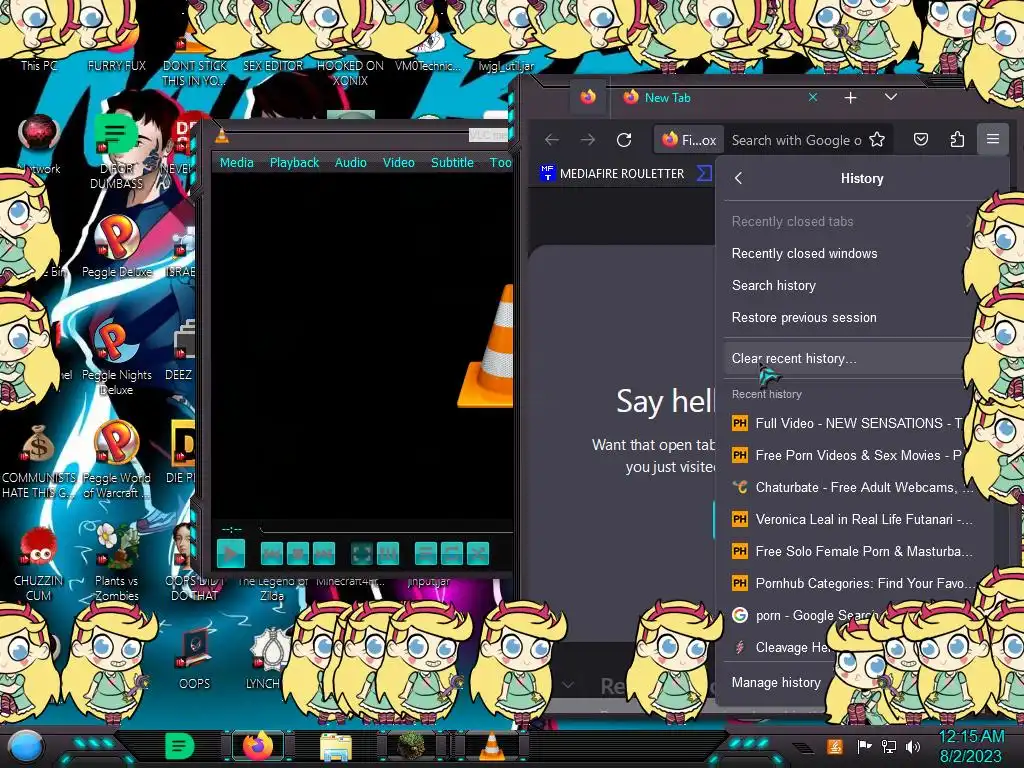Go back with Firefox back arrow
Image resolution: width=1024 pixels, height=768 pixels.
click(x=552, y=140)
